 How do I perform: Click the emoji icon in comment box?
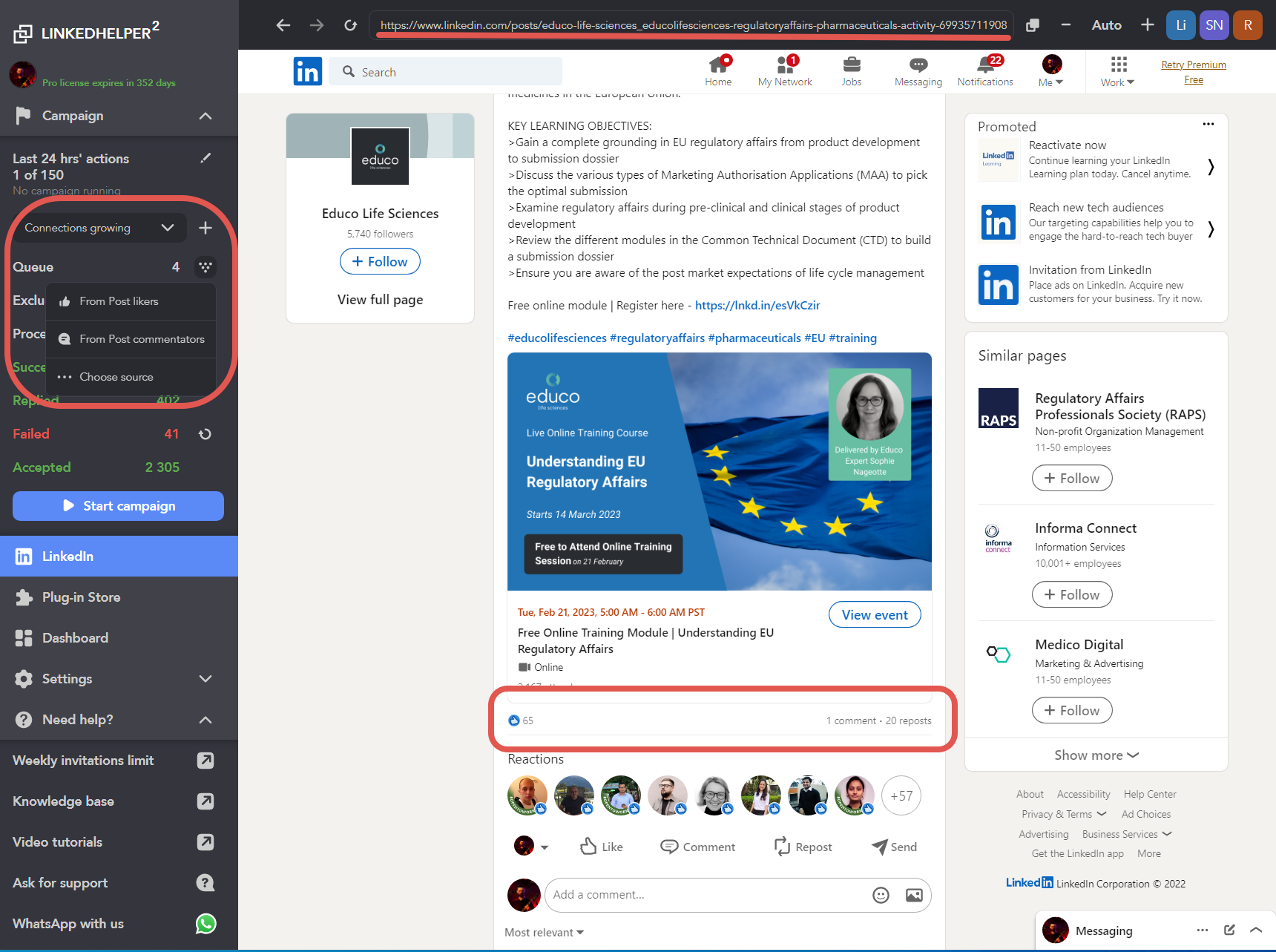click(881, 895)
